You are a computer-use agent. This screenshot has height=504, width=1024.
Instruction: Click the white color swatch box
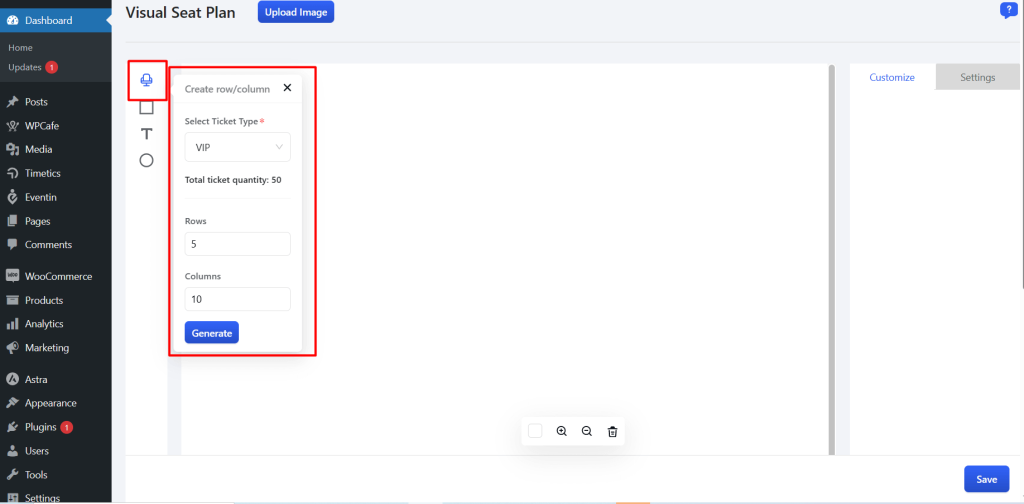pos(535,431)
